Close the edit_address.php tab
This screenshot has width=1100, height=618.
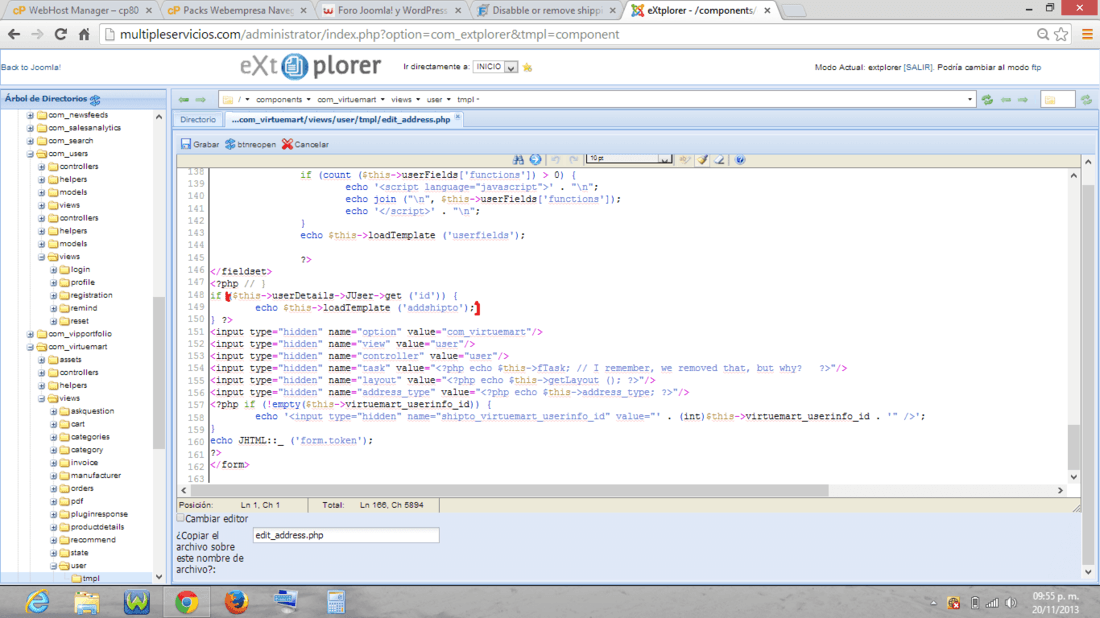tap(457, 118)
